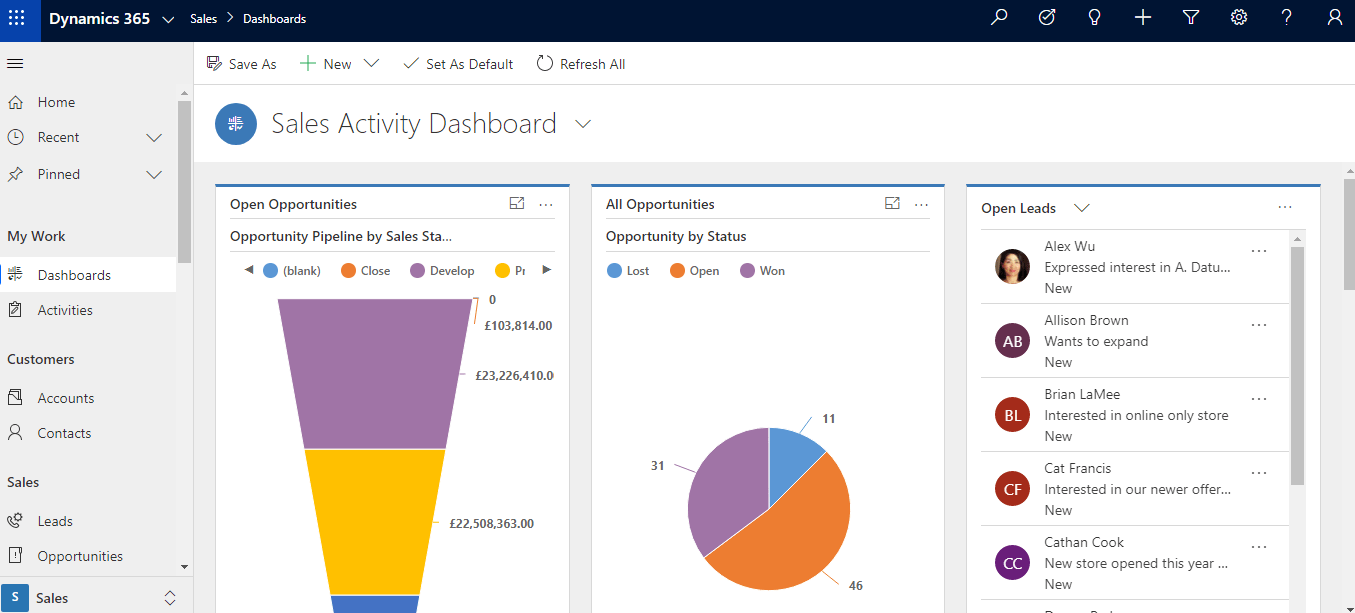
Task: Expand the All Opportunities chart icon
Action: (893, 204)
